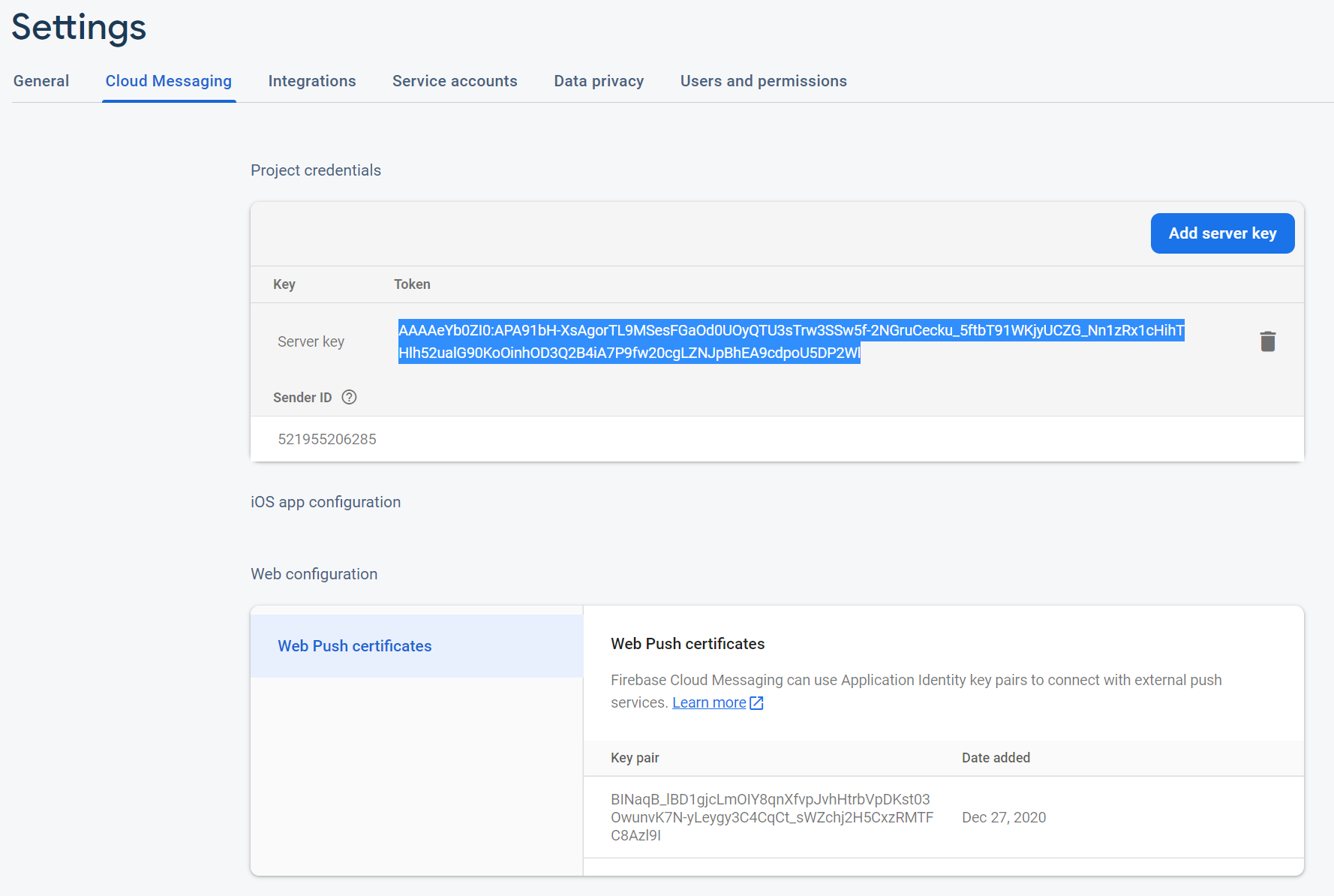Click the Date added column header
Screen dimensions: 1334x896
coord(996,758)
